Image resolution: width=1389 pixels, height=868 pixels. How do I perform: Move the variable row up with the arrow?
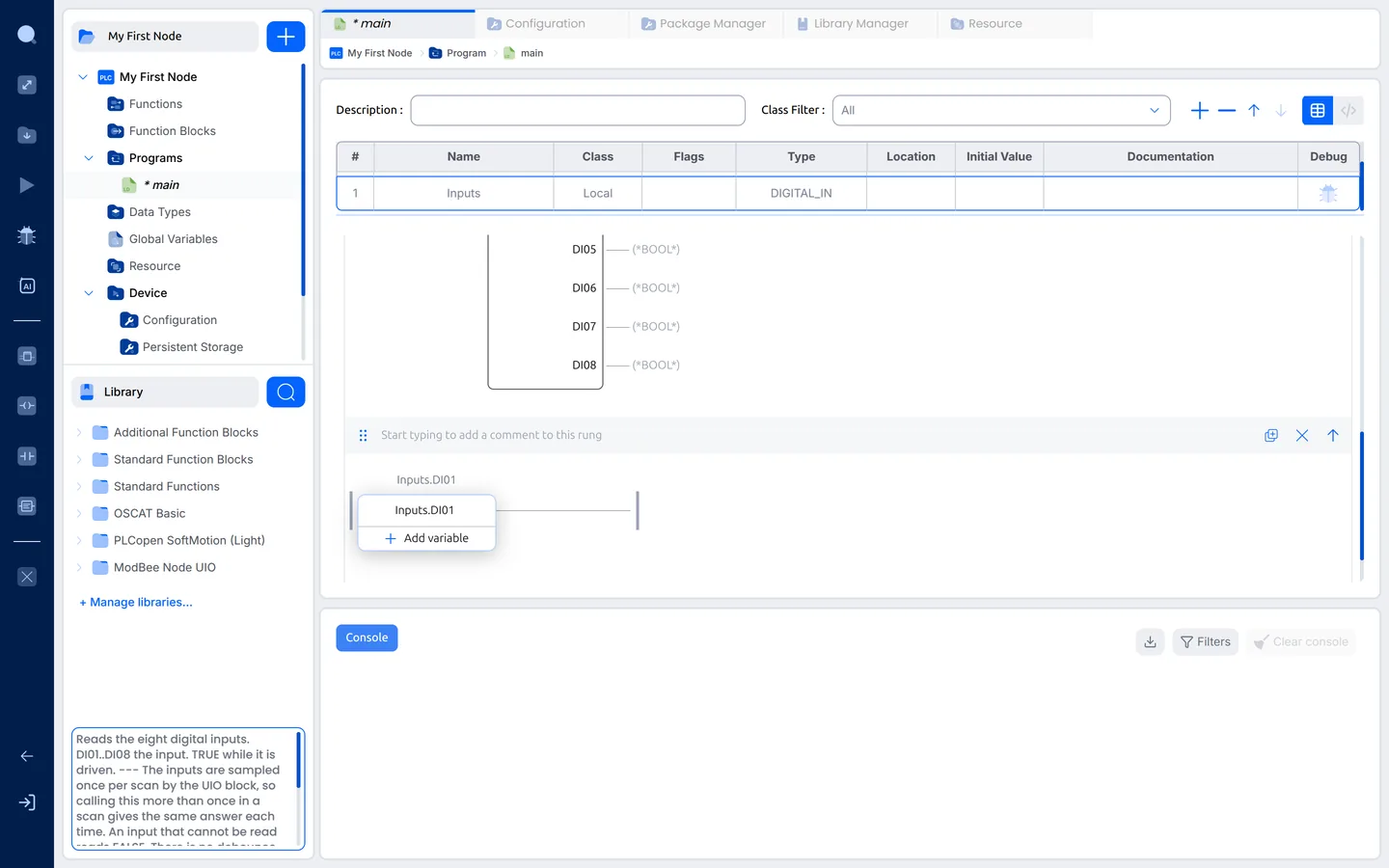pyautogui.click(x=1254, y=111)
